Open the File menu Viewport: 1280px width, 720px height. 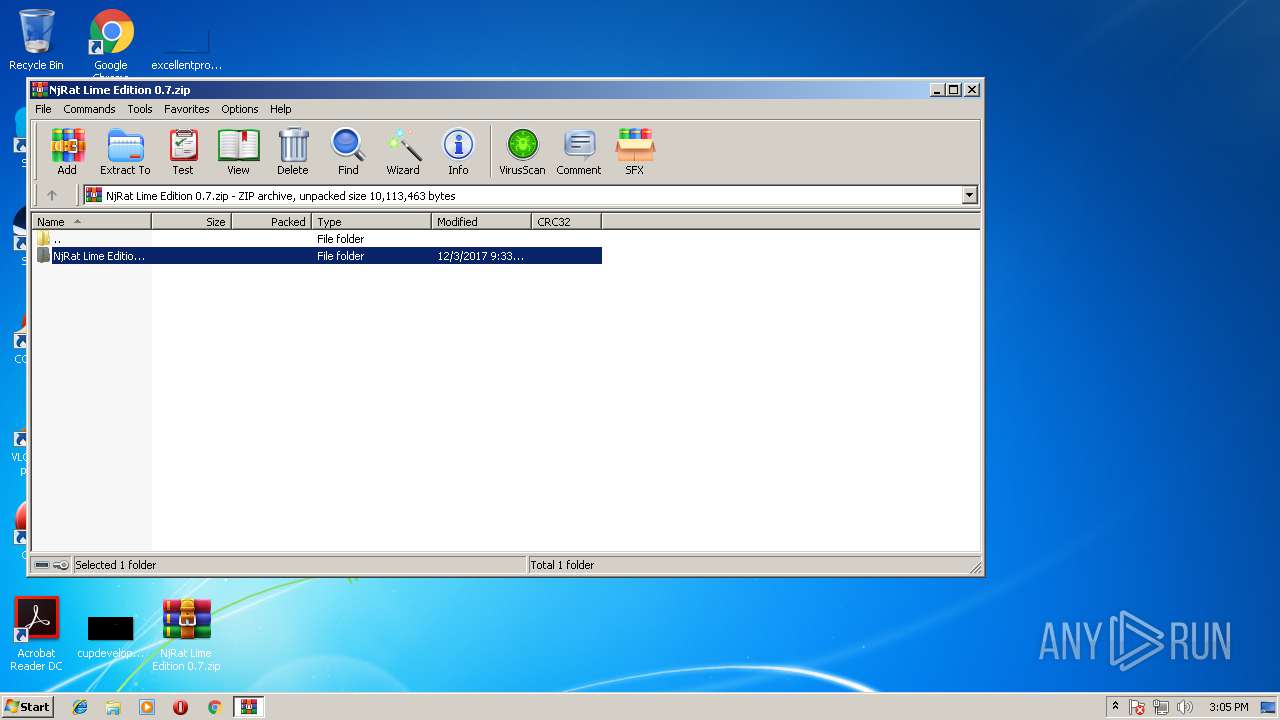pyautogui.click(x=43, y=109)
